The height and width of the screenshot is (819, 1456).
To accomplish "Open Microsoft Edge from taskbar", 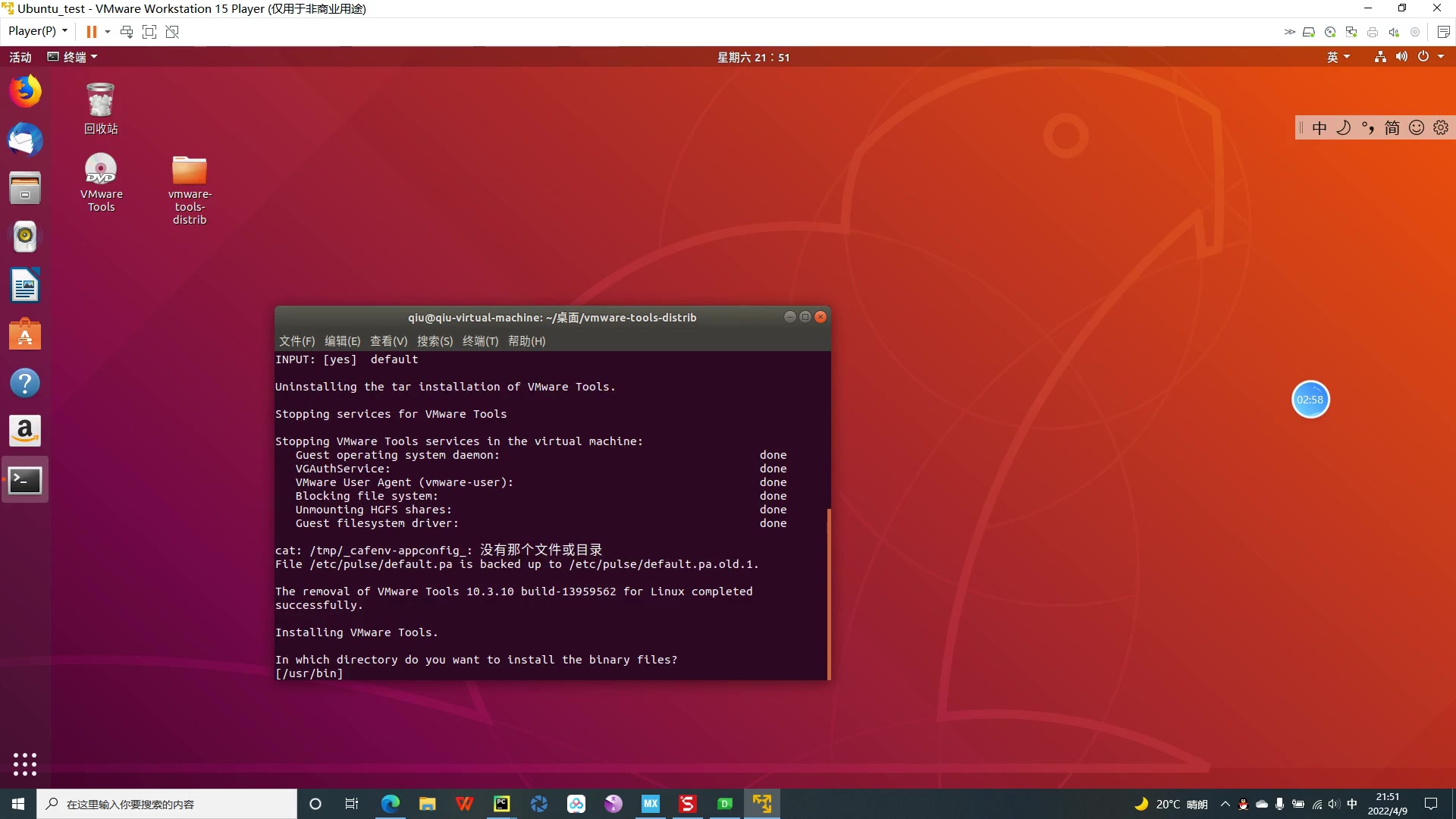I will [390, 804].
